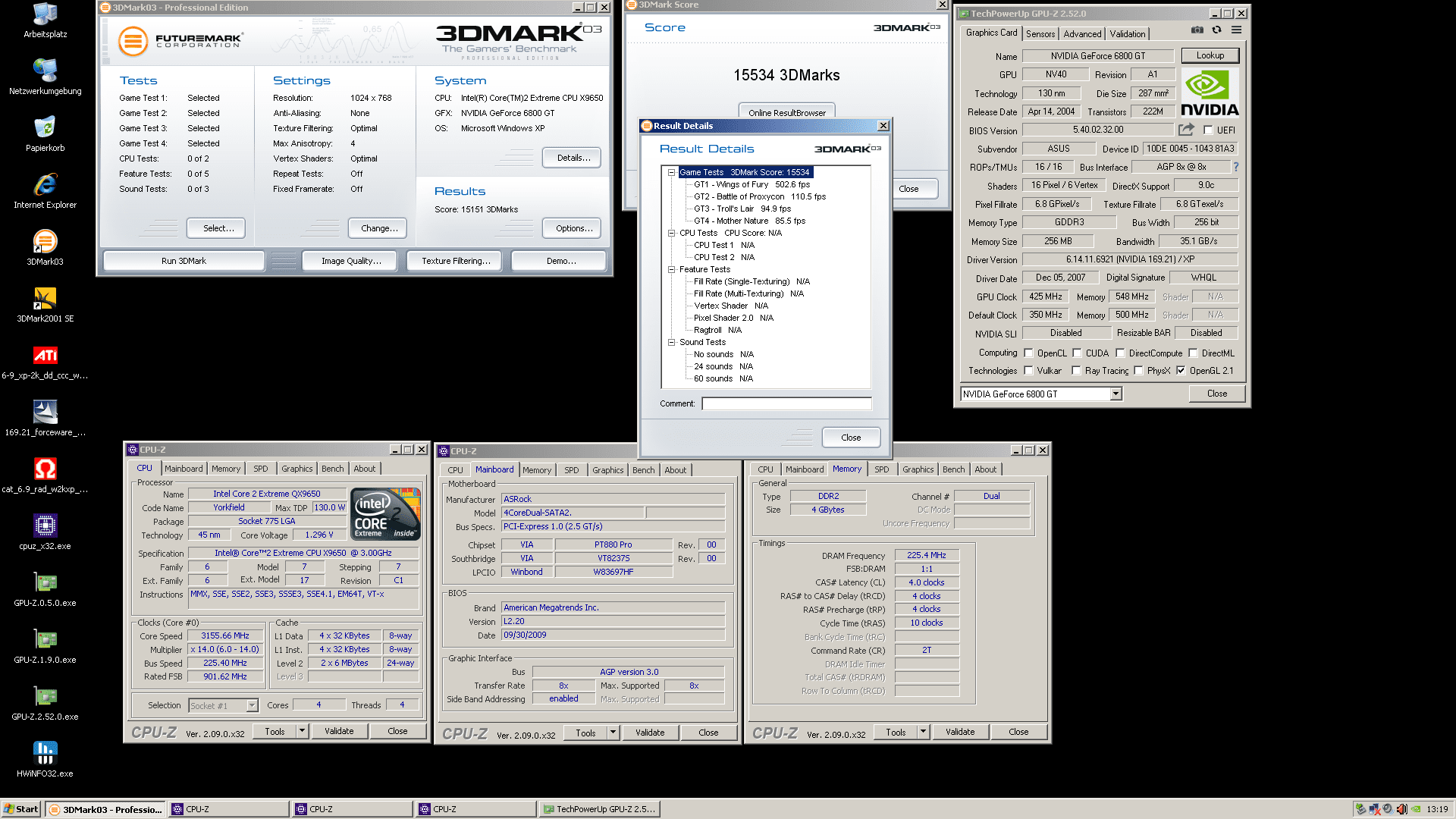1456x819 pixels.
Task: Collapse the Feature Tests tree node
Action: click(x=671, y=270)
